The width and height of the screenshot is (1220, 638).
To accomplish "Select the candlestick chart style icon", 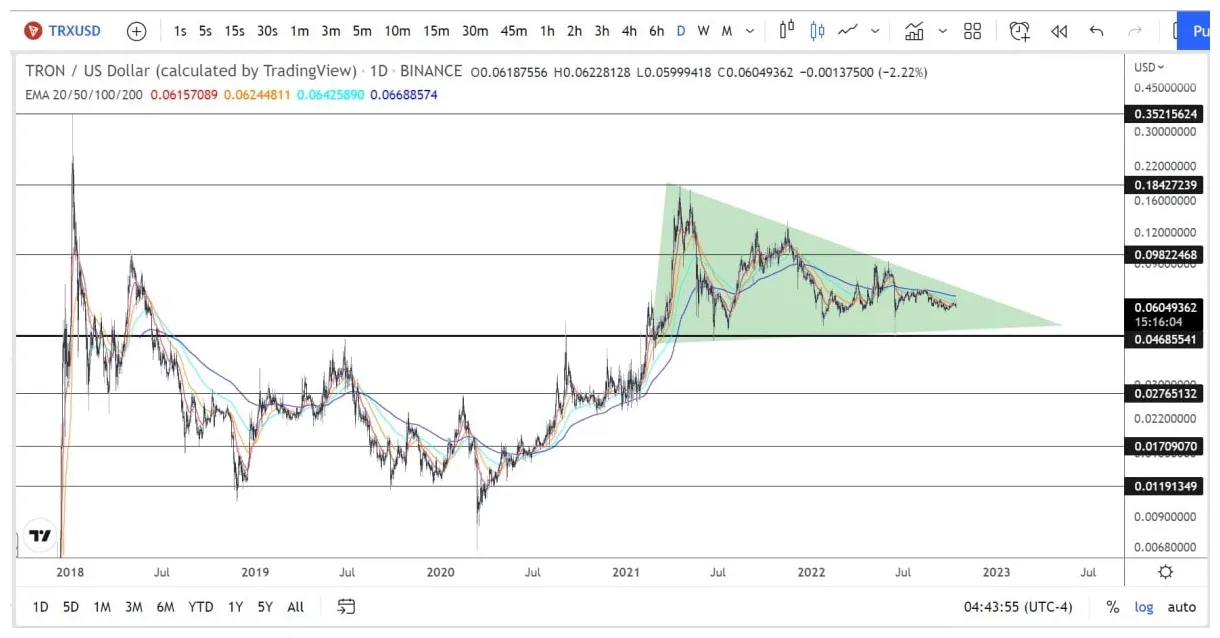I will [x=818, y=31].
